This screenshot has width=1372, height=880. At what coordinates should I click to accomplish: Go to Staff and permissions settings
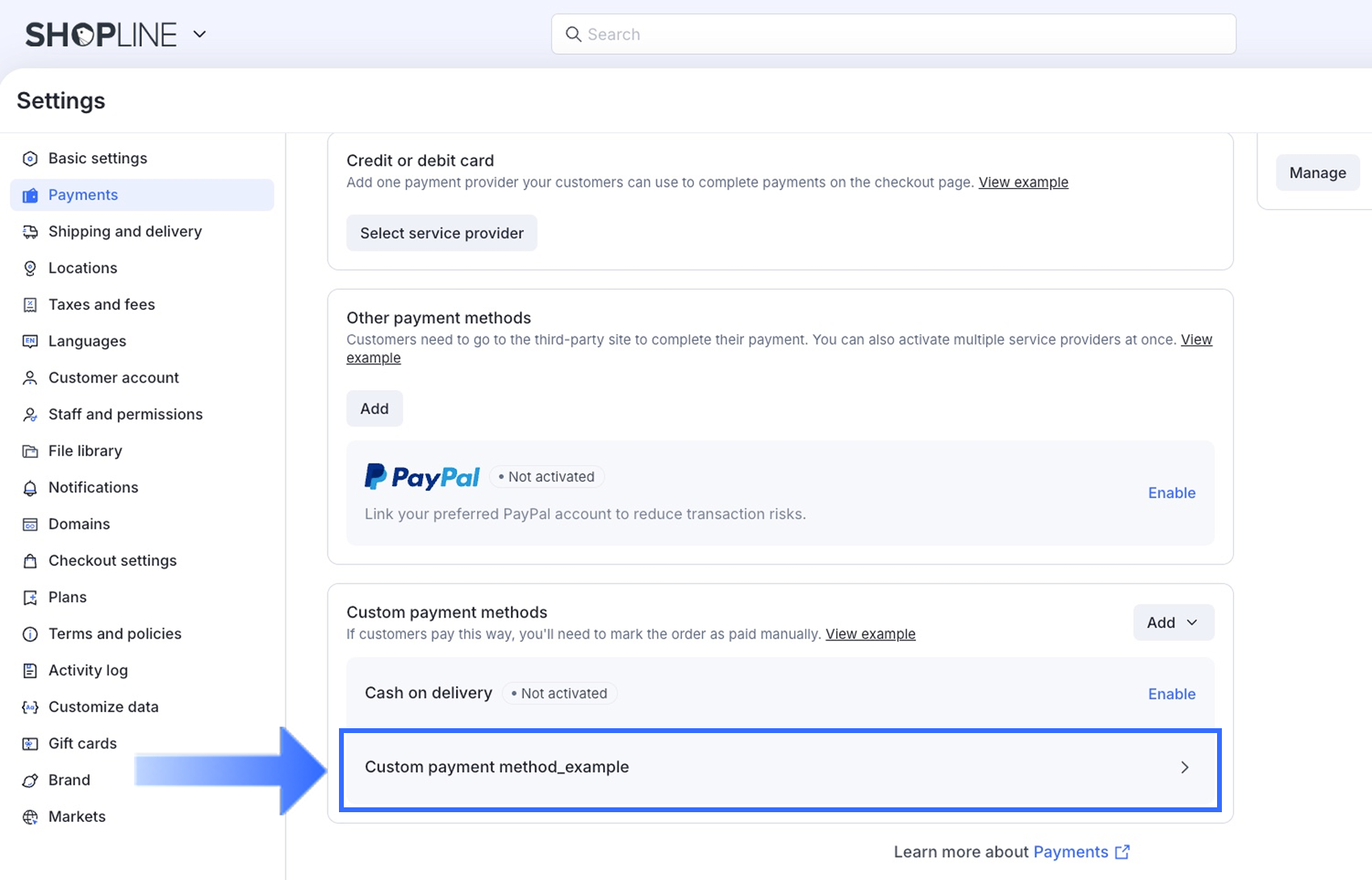click(x=125, y=414)
